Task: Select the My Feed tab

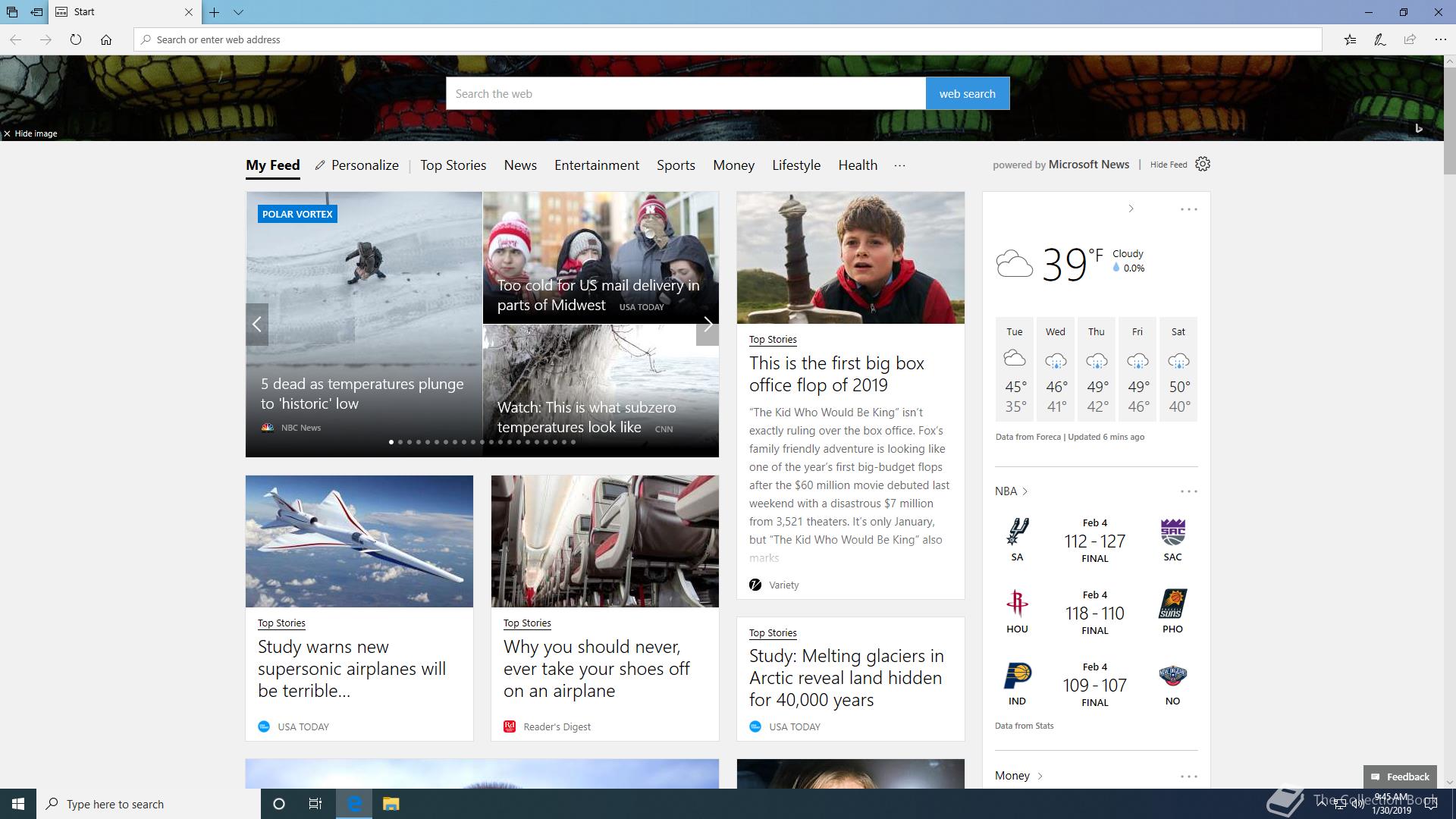Action: click(x=273, y=165)
